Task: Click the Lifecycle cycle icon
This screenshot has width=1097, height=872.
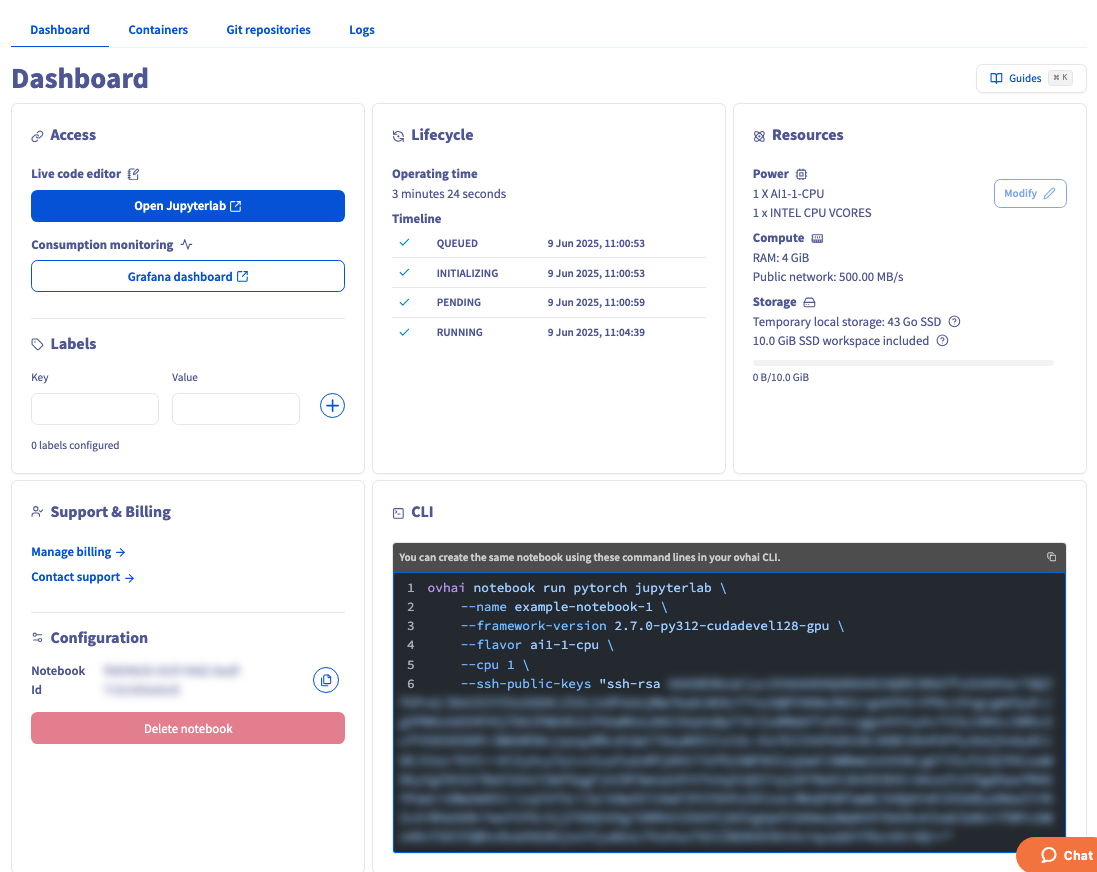Action: pyautogui.click(x=398, y=136)
